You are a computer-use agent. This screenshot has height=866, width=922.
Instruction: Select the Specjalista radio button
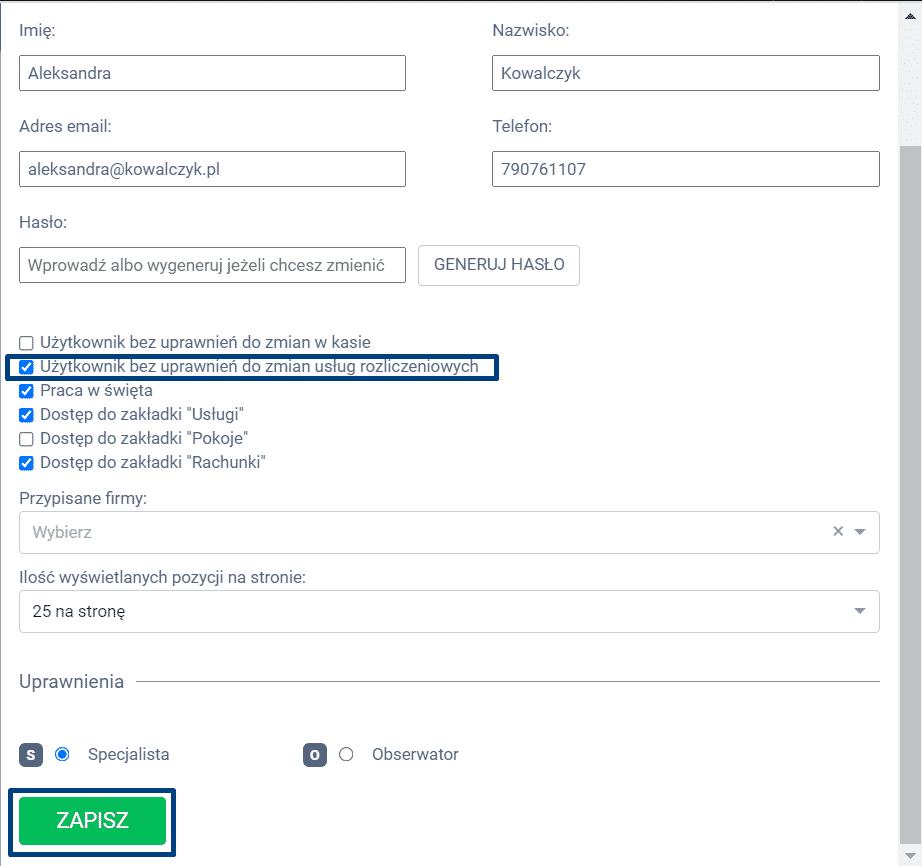62,755
